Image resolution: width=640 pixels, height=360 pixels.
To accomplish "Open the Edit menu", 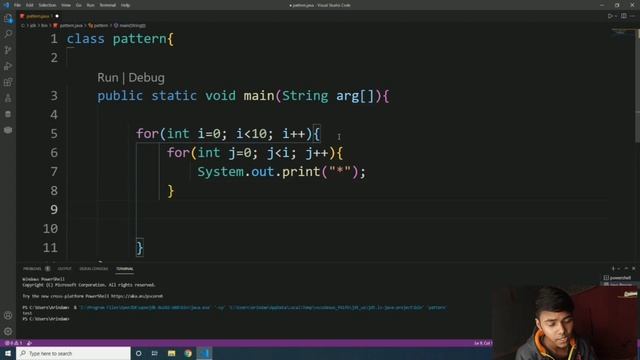I will [30, 5].
